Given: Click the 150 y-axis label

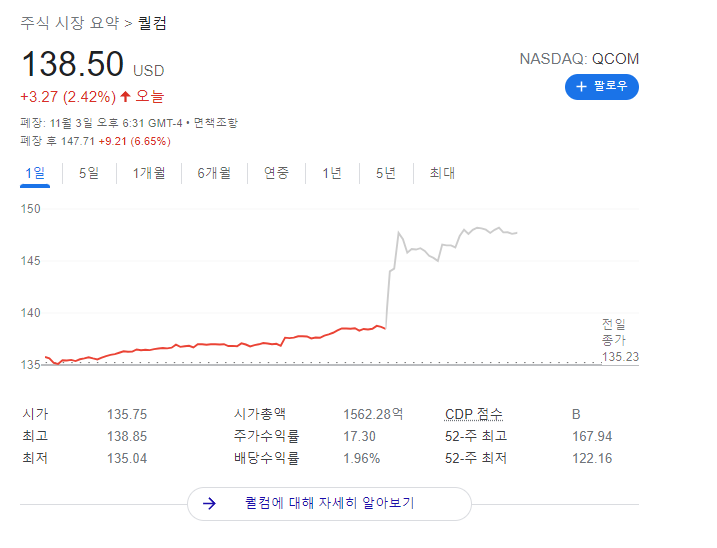Looking at the screenshot, I should tap(31, 209).
